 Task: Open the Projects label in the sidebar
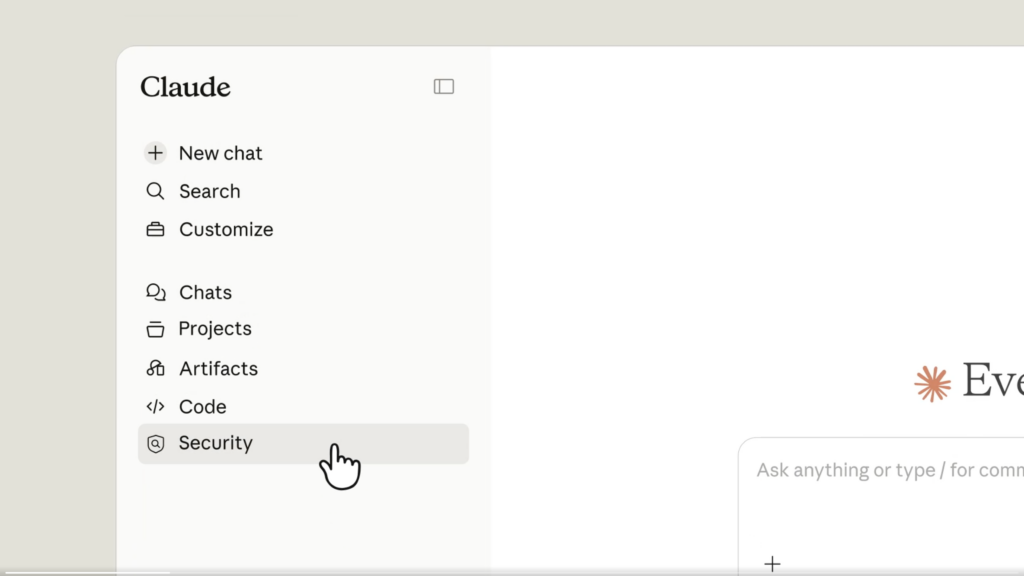pos(215,328)
